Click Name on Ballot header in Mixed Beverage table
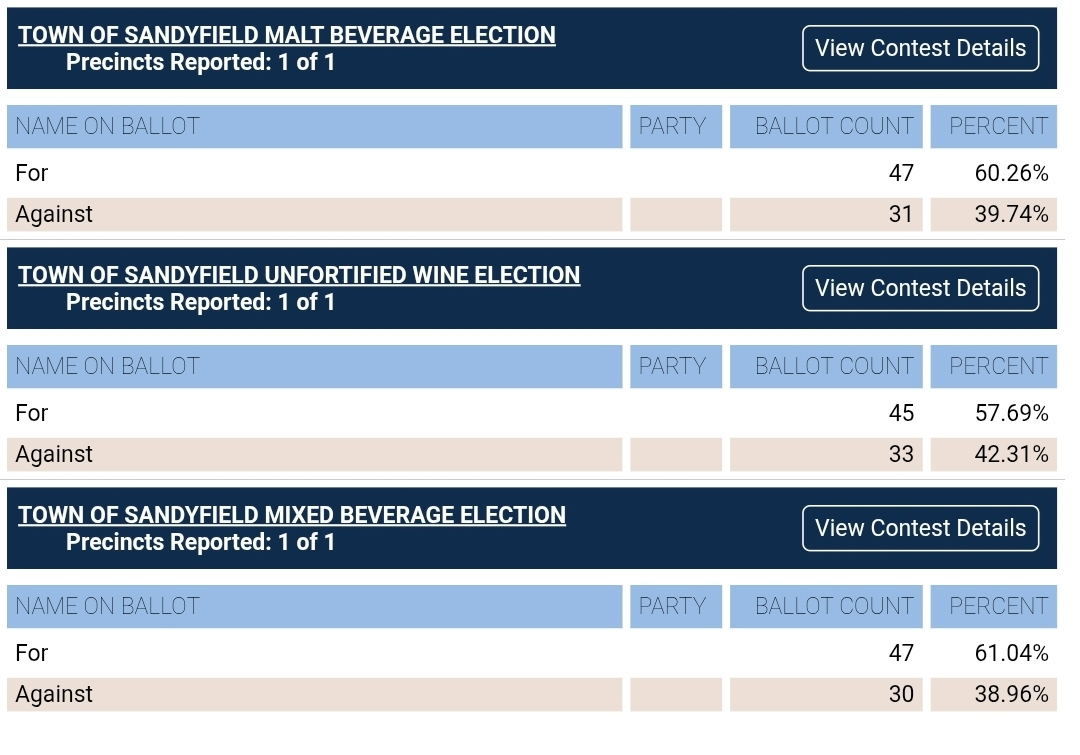This screenshot has height=755, width=1080. pyautogui.click(x=108, y=606)
